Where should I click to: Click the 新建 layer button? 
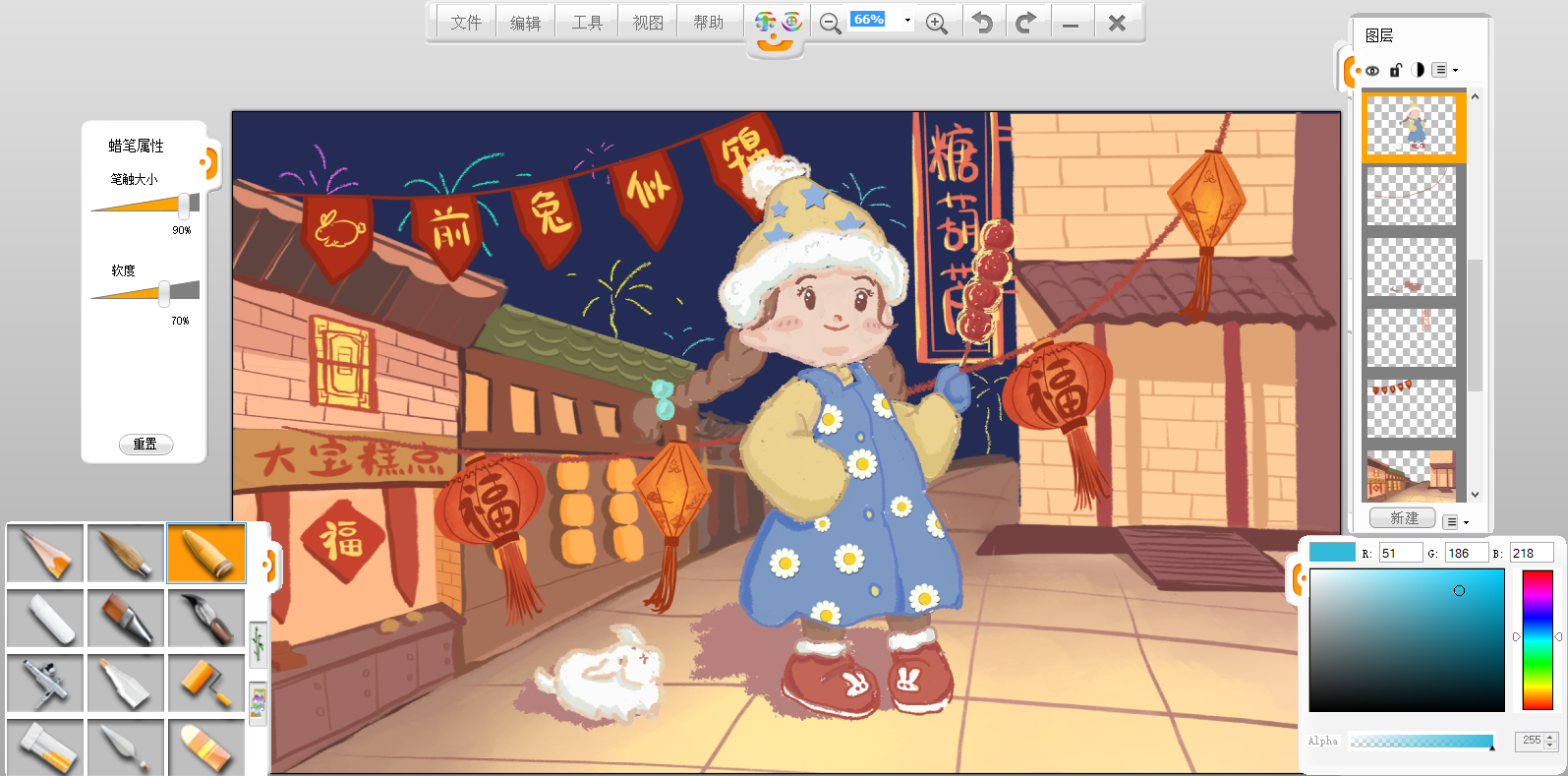(x=1403, y=518)
